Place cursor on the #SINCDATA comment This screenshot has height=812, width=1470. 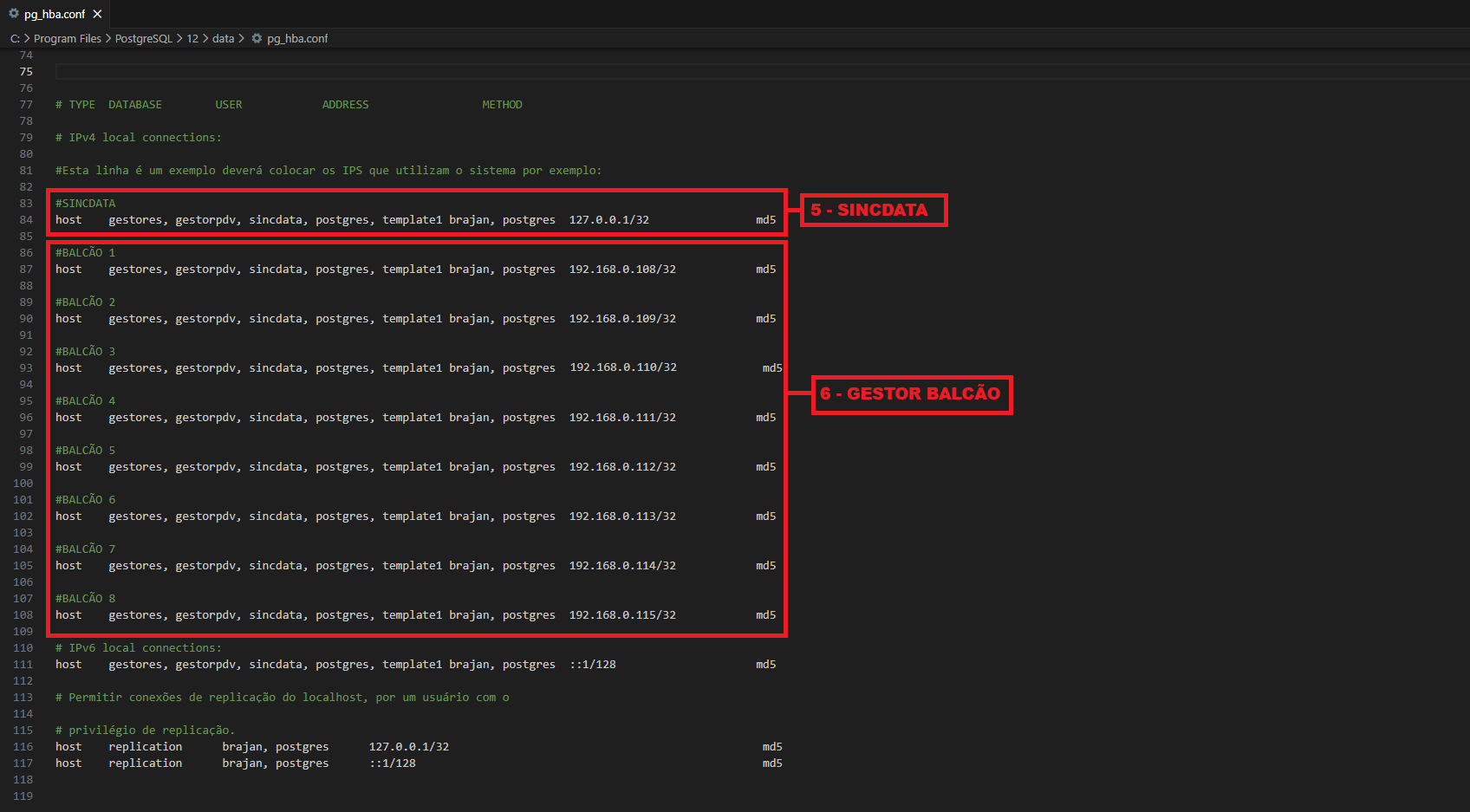pyautogui.click(x=85, y=204)
